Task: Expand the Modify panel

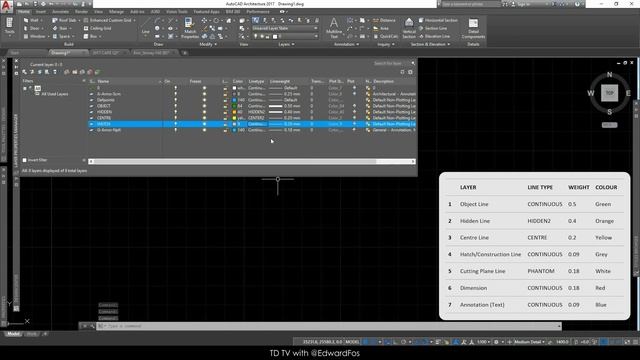Action: pyautogui.click(x=208, y=44)
